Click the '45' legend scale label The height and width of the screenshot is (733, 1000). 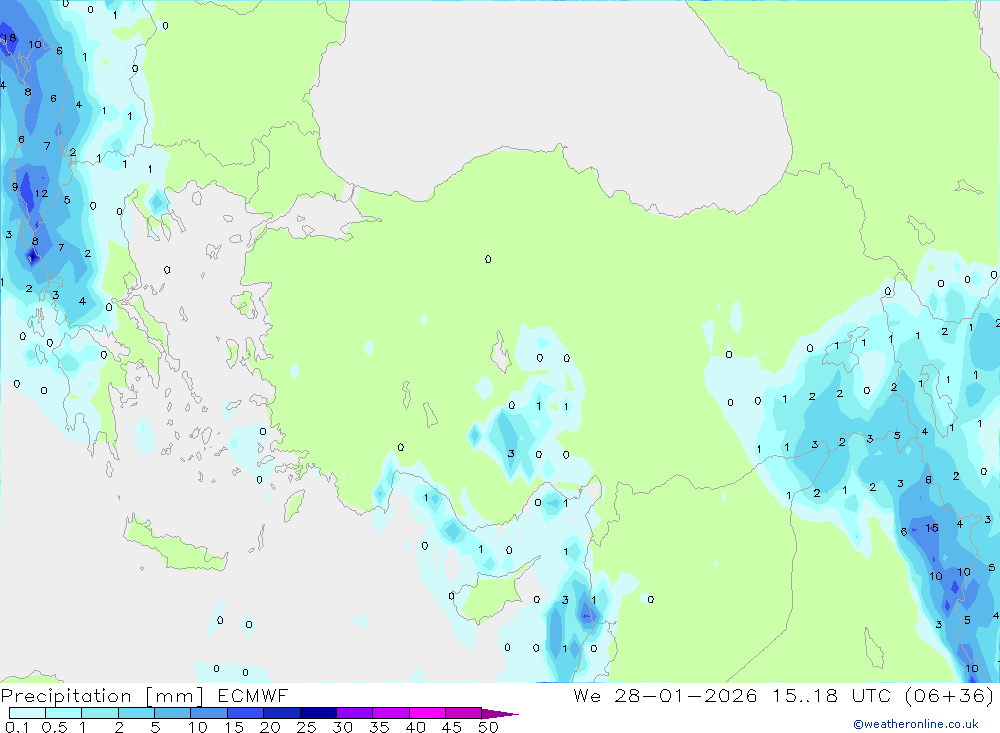pyautogui.click(x=452, y=727)
